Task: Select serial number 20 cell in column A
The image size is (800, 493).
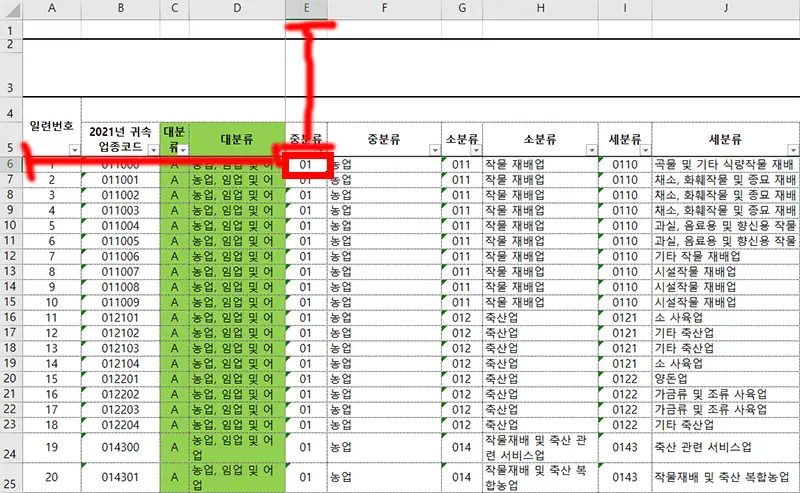Action: [x=52, y=478]
